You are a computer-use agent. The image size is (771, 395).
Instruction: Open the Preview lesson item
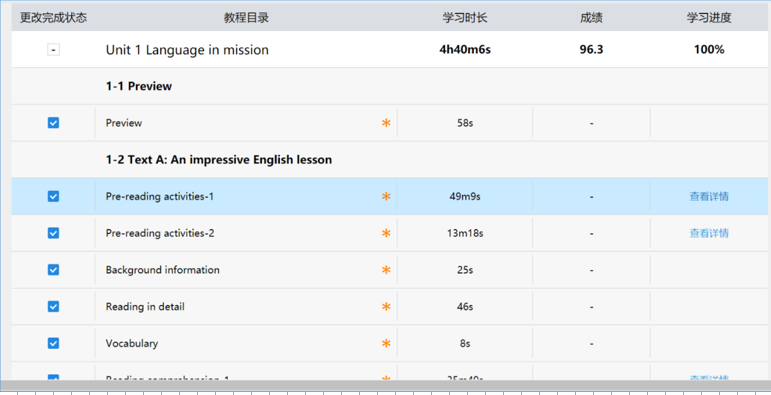tap(124, 123)
